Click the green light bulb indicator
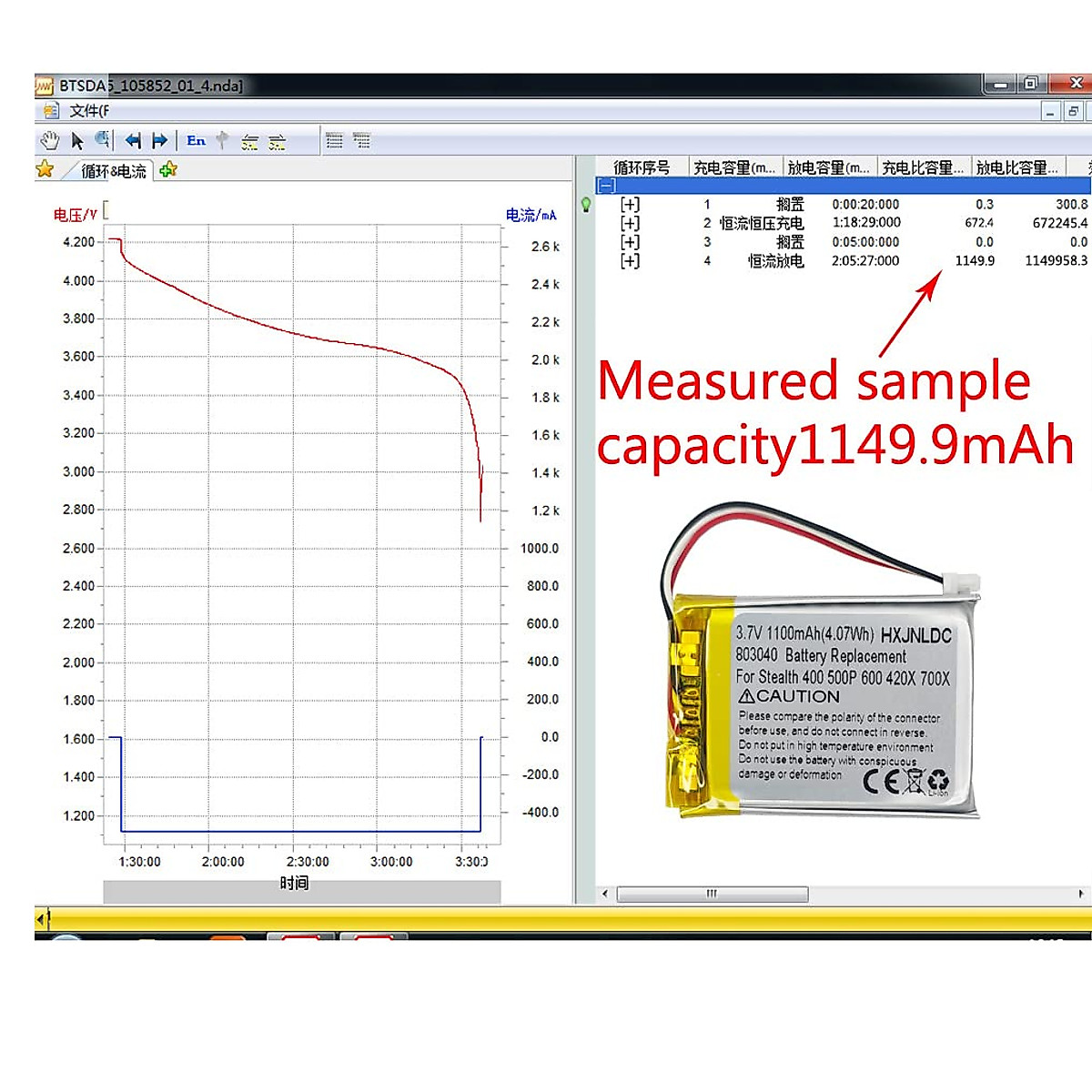Viewport: 1092px width, 1092px height. [586, 205]
